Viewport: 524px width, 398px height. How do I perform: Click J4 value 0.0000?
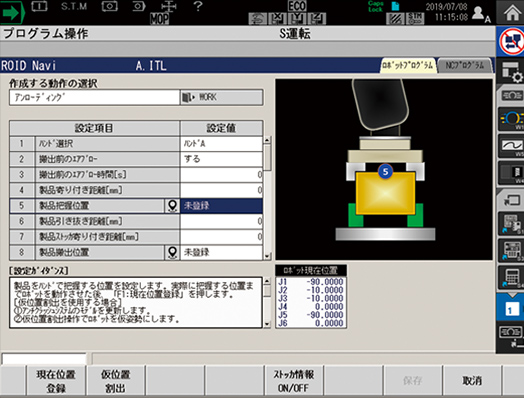click(x=329, y=306)
